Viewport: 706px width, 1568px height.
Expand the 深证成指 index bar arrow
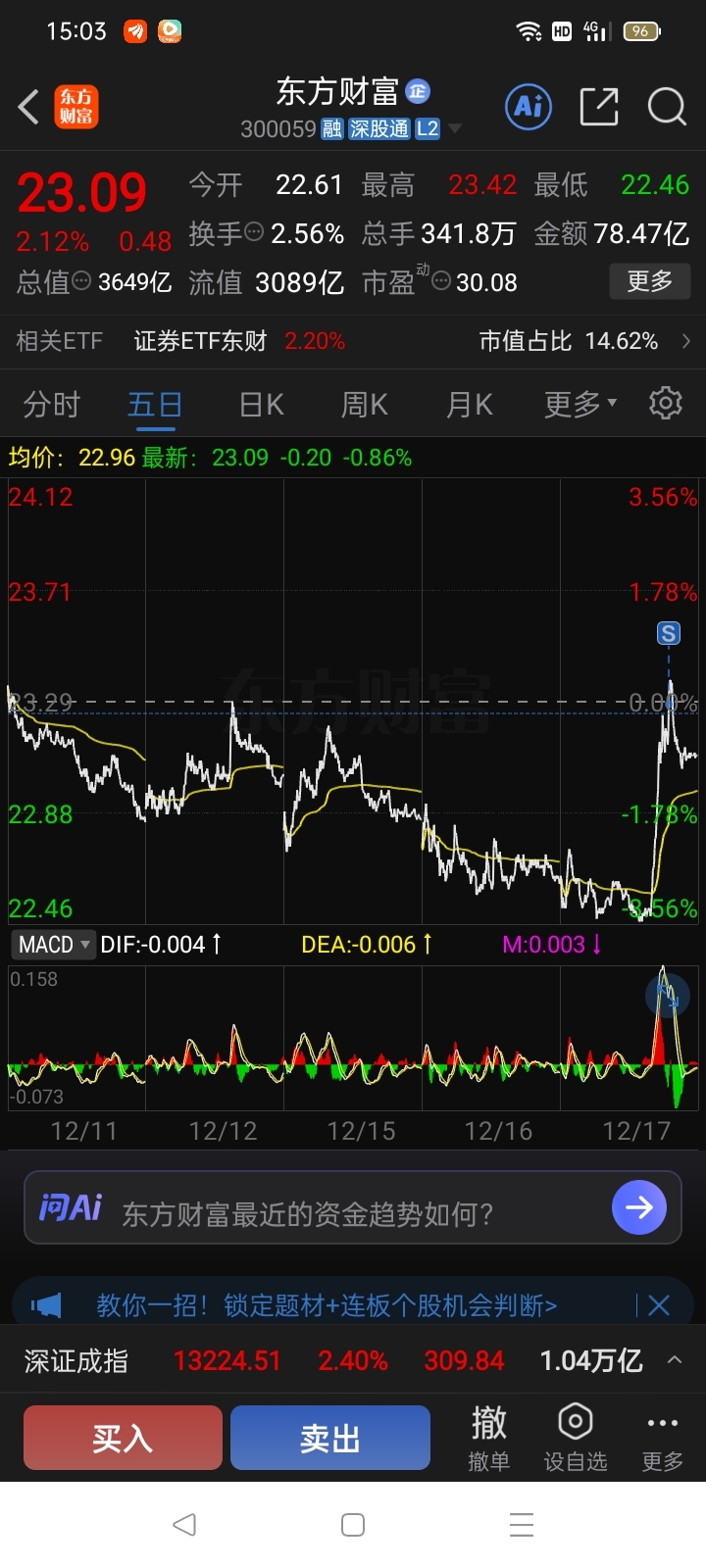point(675,1360)
